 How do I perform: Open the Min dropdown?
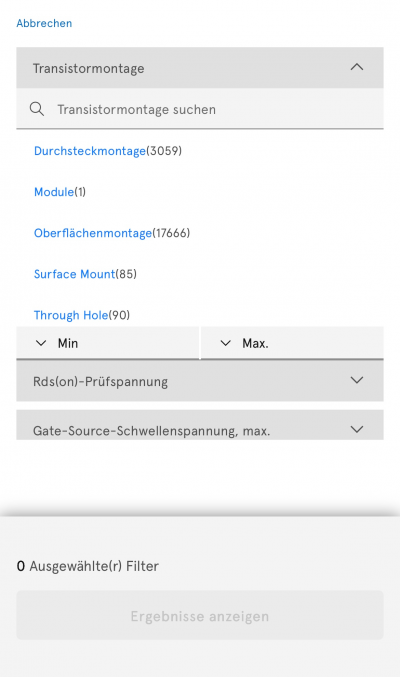pos(108,343)
